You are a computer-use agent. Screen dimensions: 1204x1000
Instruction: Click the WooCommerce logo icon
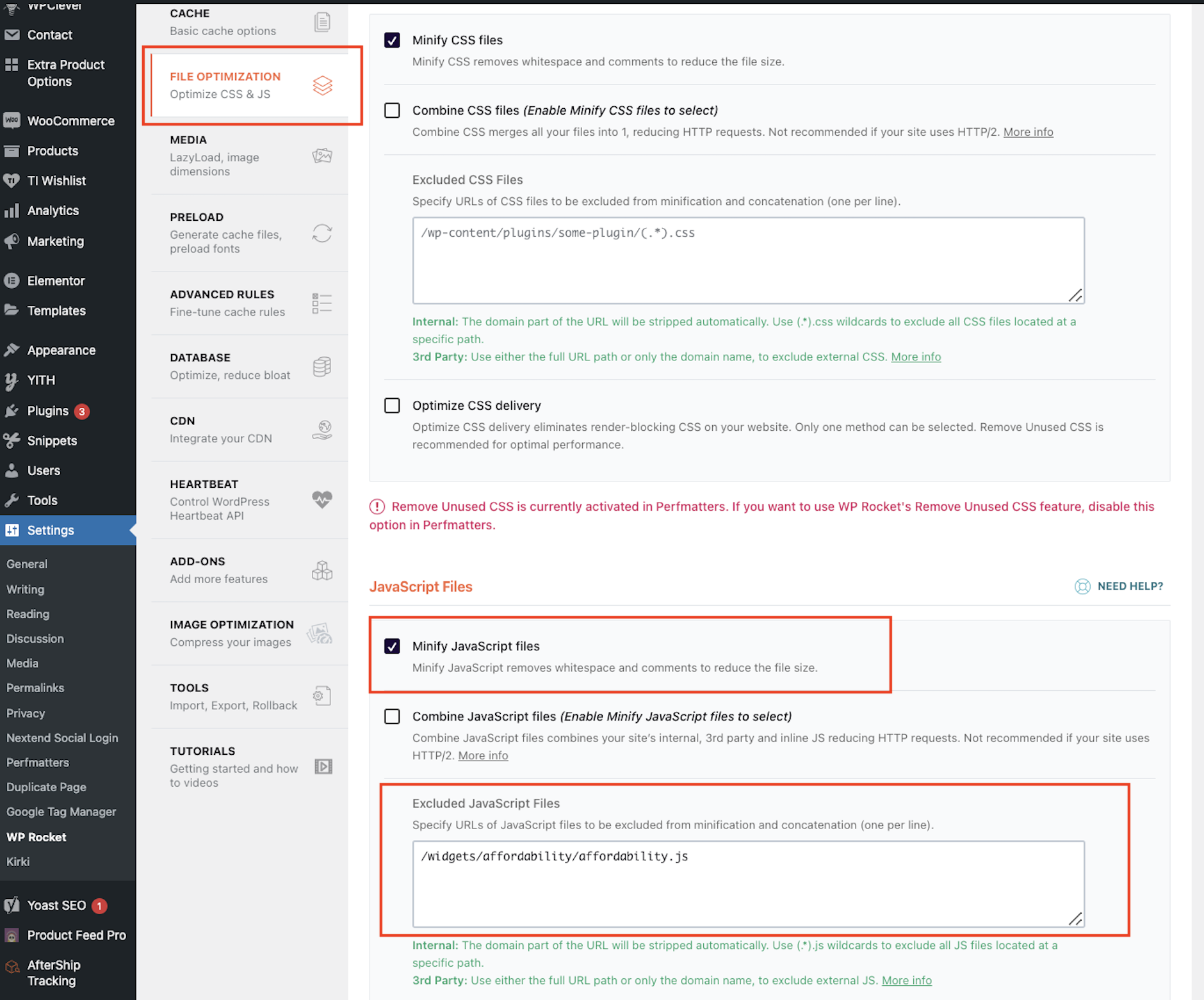click(12, 120)
